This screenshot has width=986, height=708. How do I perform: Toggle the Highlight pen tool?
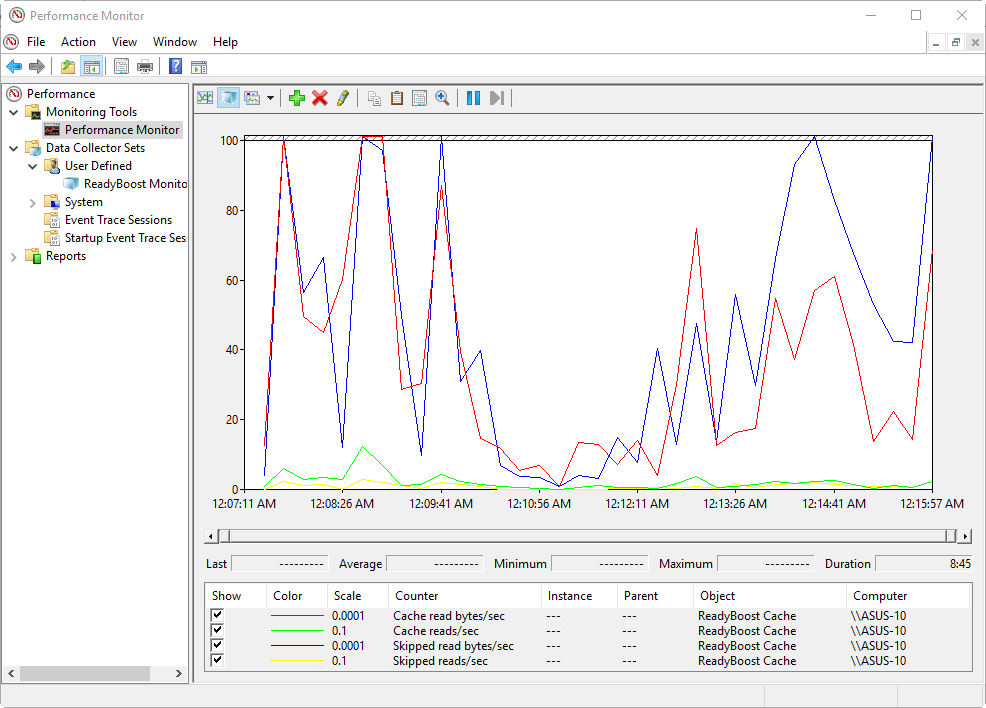pos(343,98)
